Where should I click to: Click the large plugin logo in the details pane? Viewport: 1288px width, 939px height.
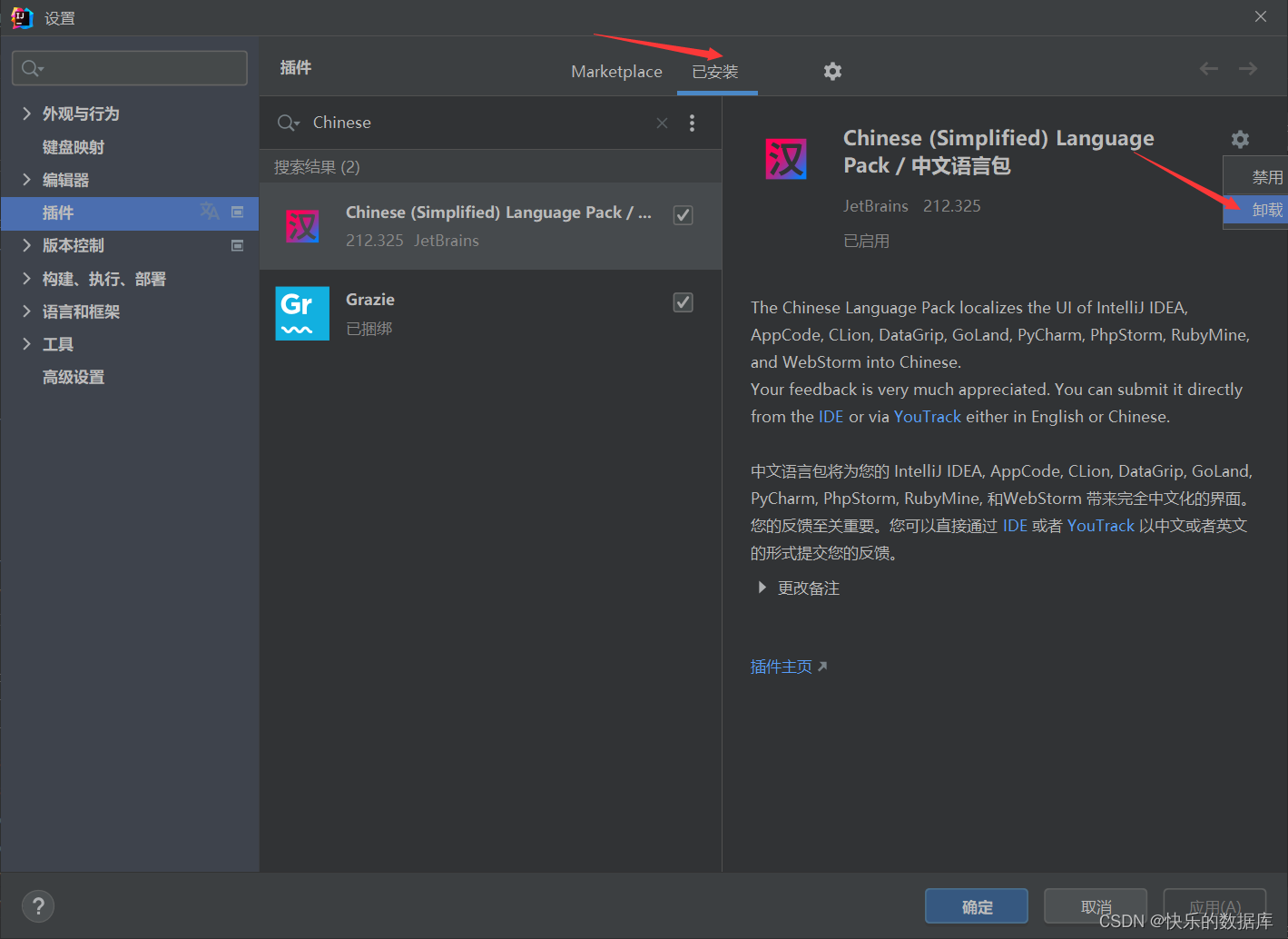pyautogui.click(x=786, y=159)
